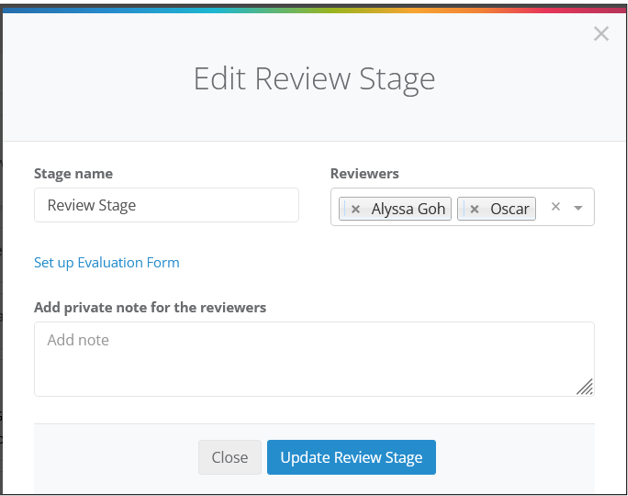Click the Edit Review Stage heading
Viewport: 628px width, 496px height.
click(x=314, y=79)
